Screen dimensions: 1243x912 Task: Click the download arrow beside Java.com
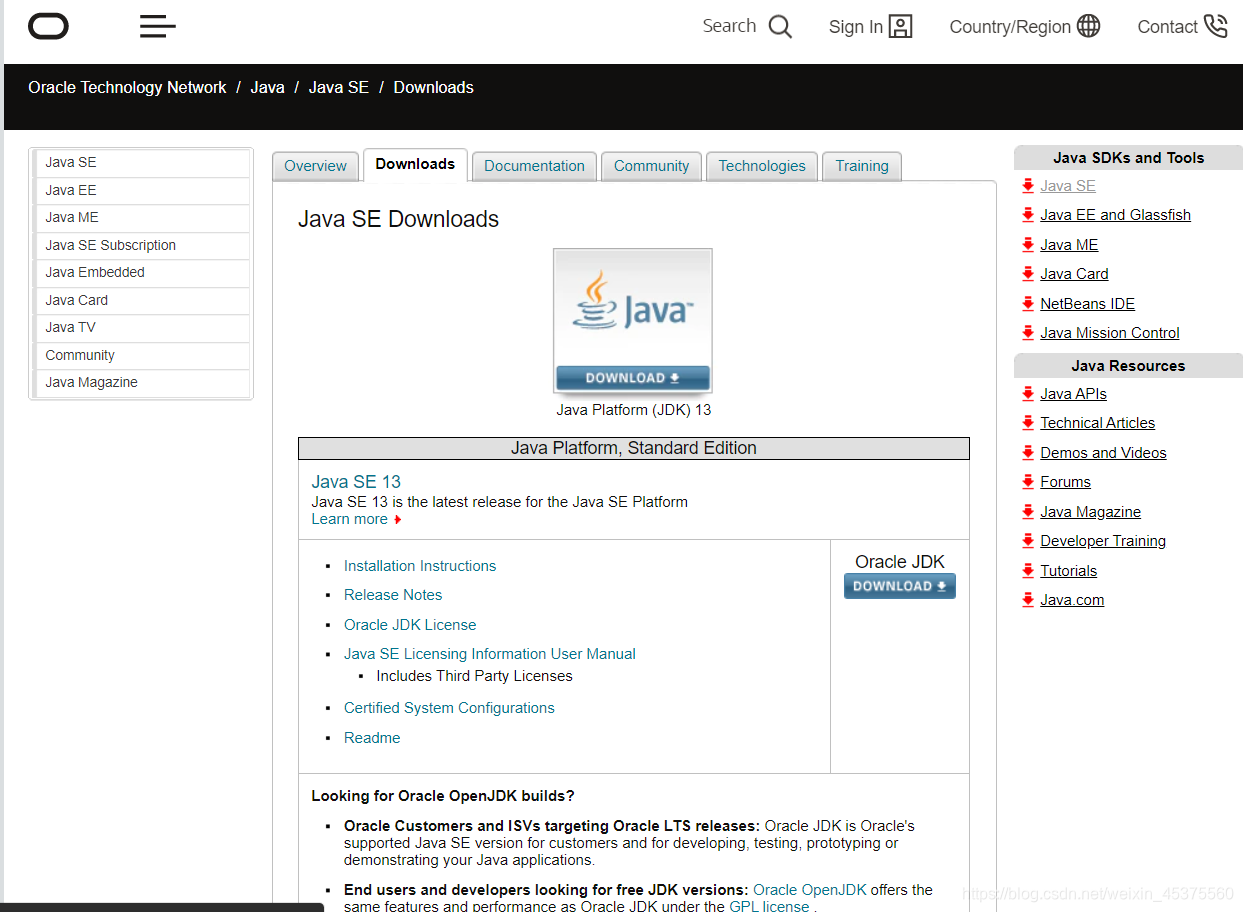(x=1028, y=600)
